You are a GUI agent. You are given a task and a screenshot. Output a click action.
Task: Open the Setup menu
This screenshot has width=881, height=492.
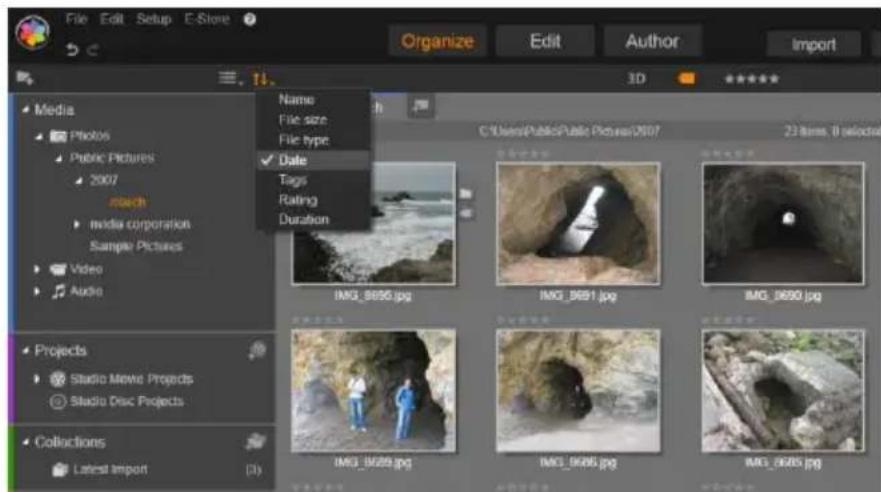pos(154,19)
